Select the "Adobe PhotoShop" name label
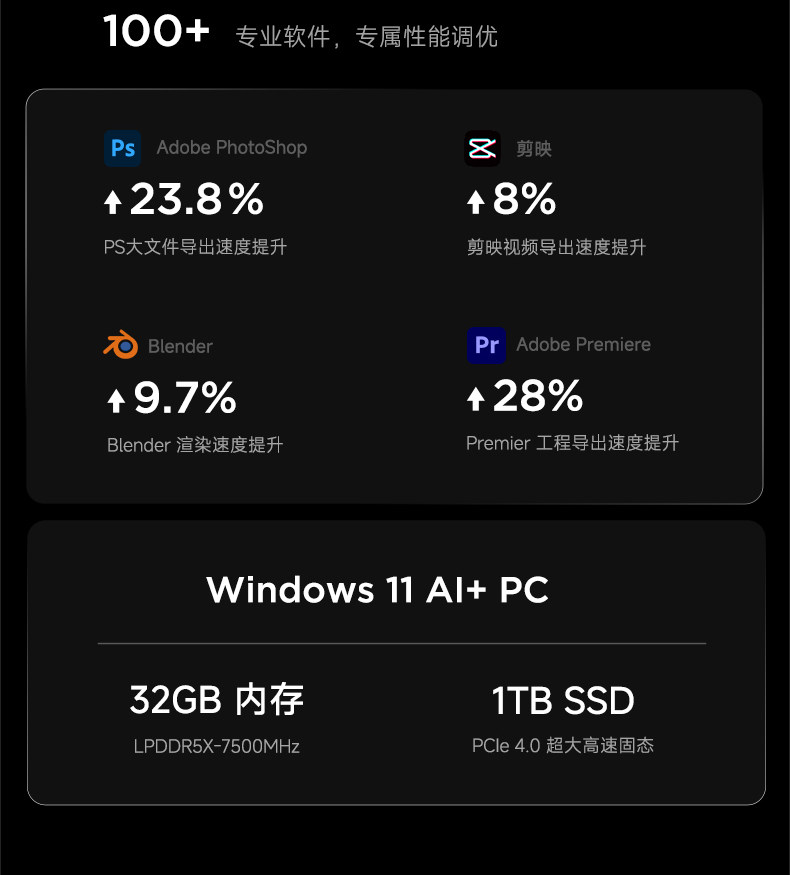 (x=232, y=148)
